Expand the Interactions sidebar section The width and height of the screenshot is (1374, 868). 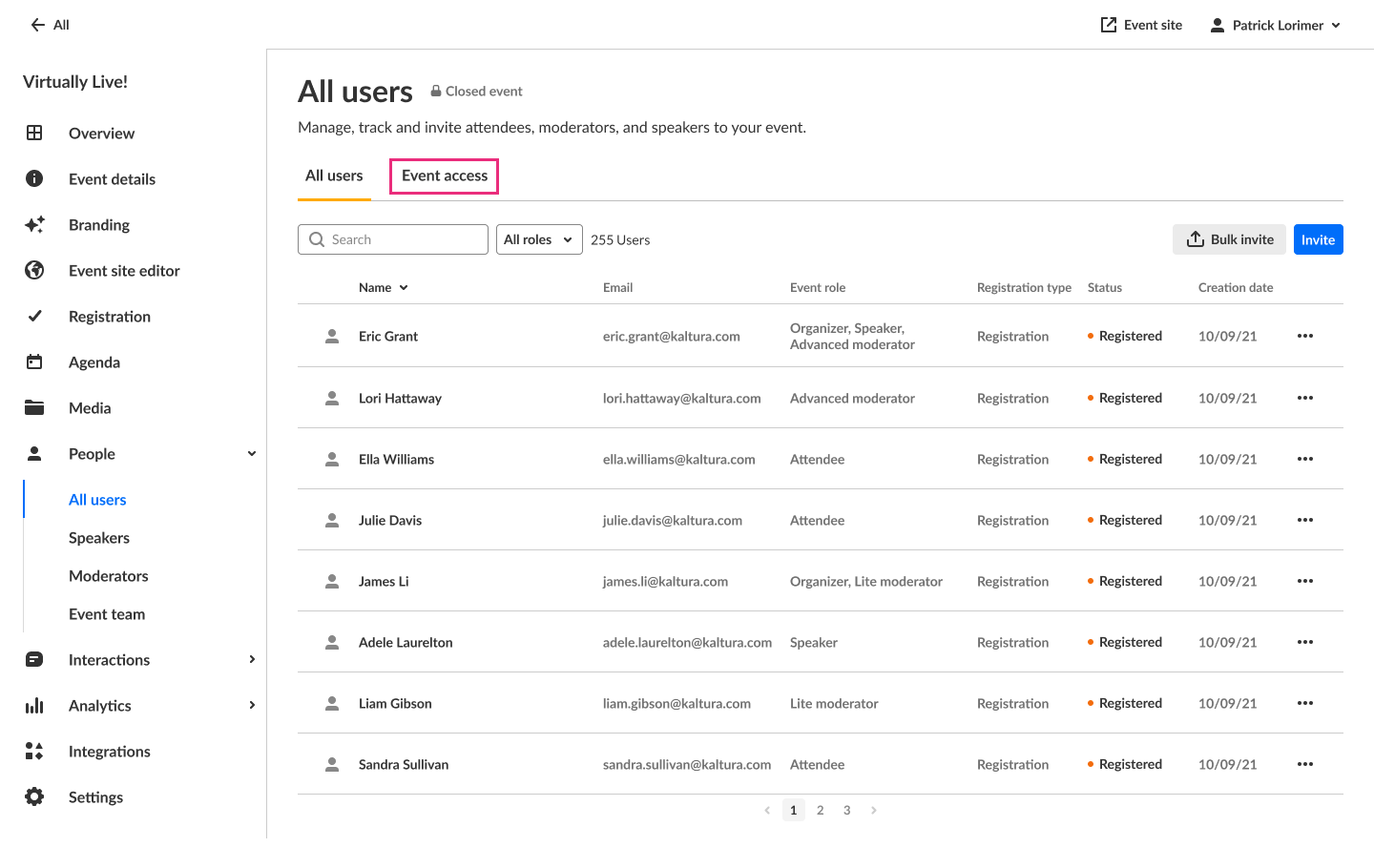tap(252, 660)
